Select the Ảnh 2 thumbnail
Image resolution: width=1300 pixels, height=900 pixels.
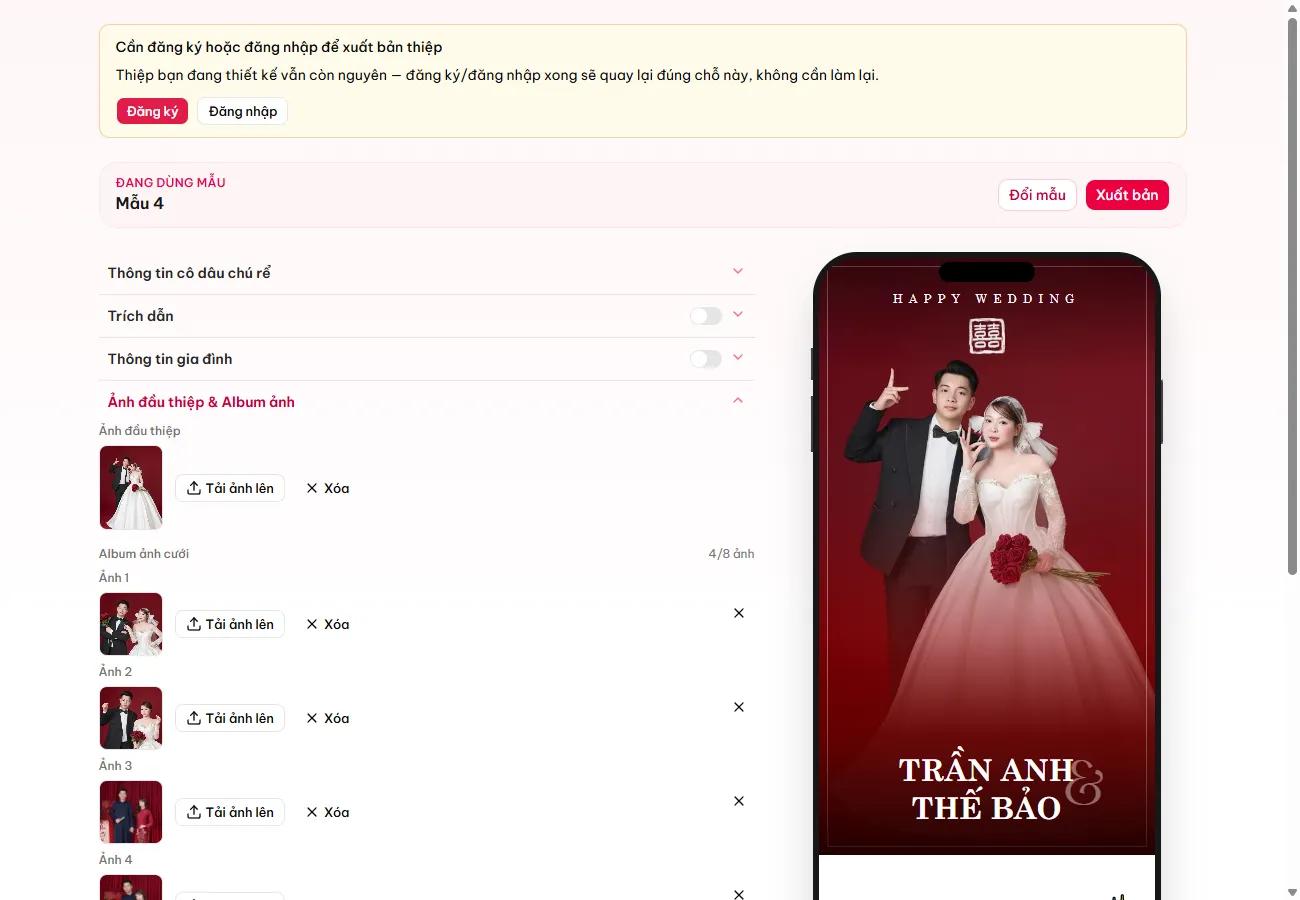click(131, 718)
